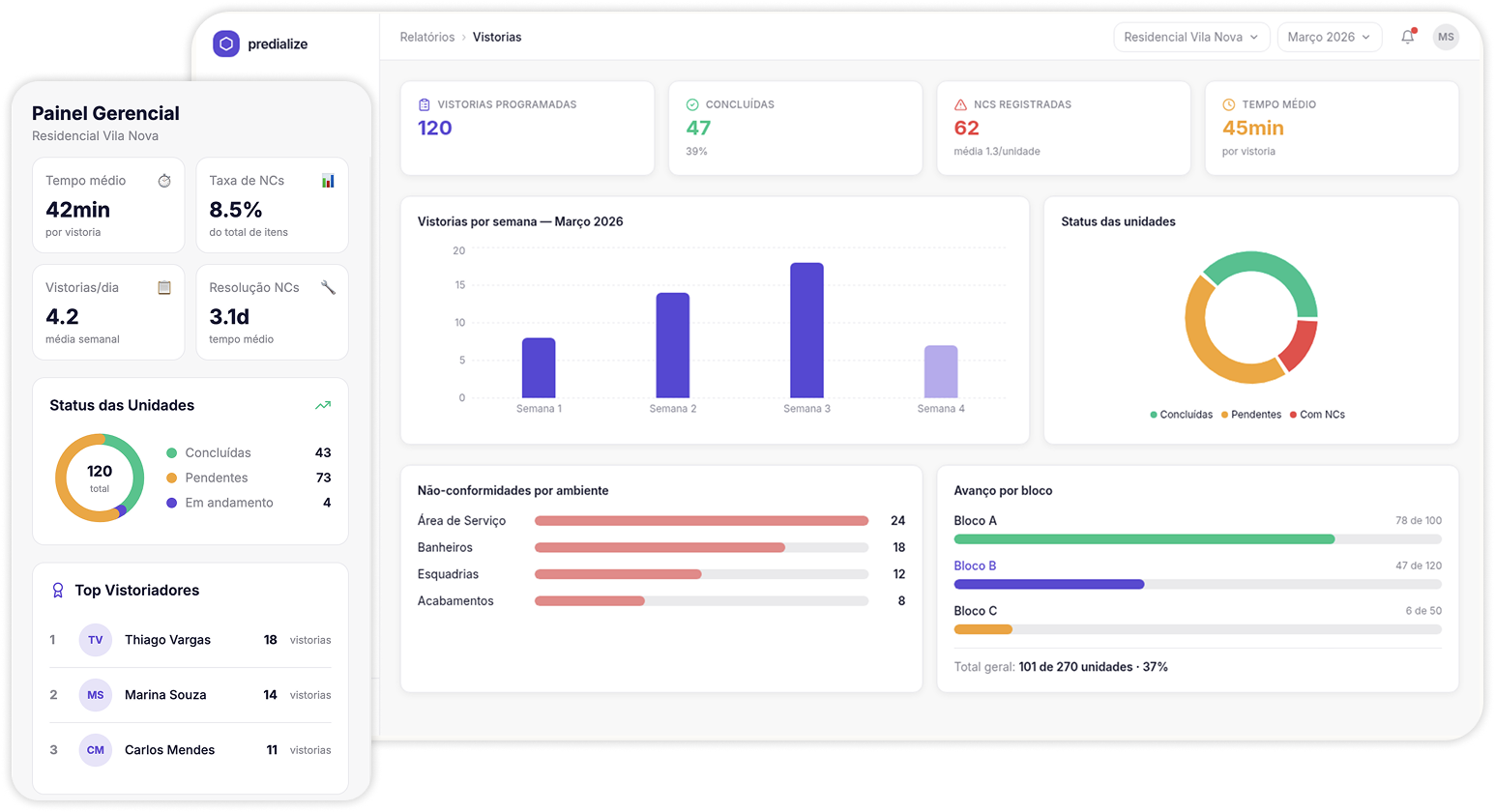Select the Vistorias breadcrumb item

click(496, 37)
